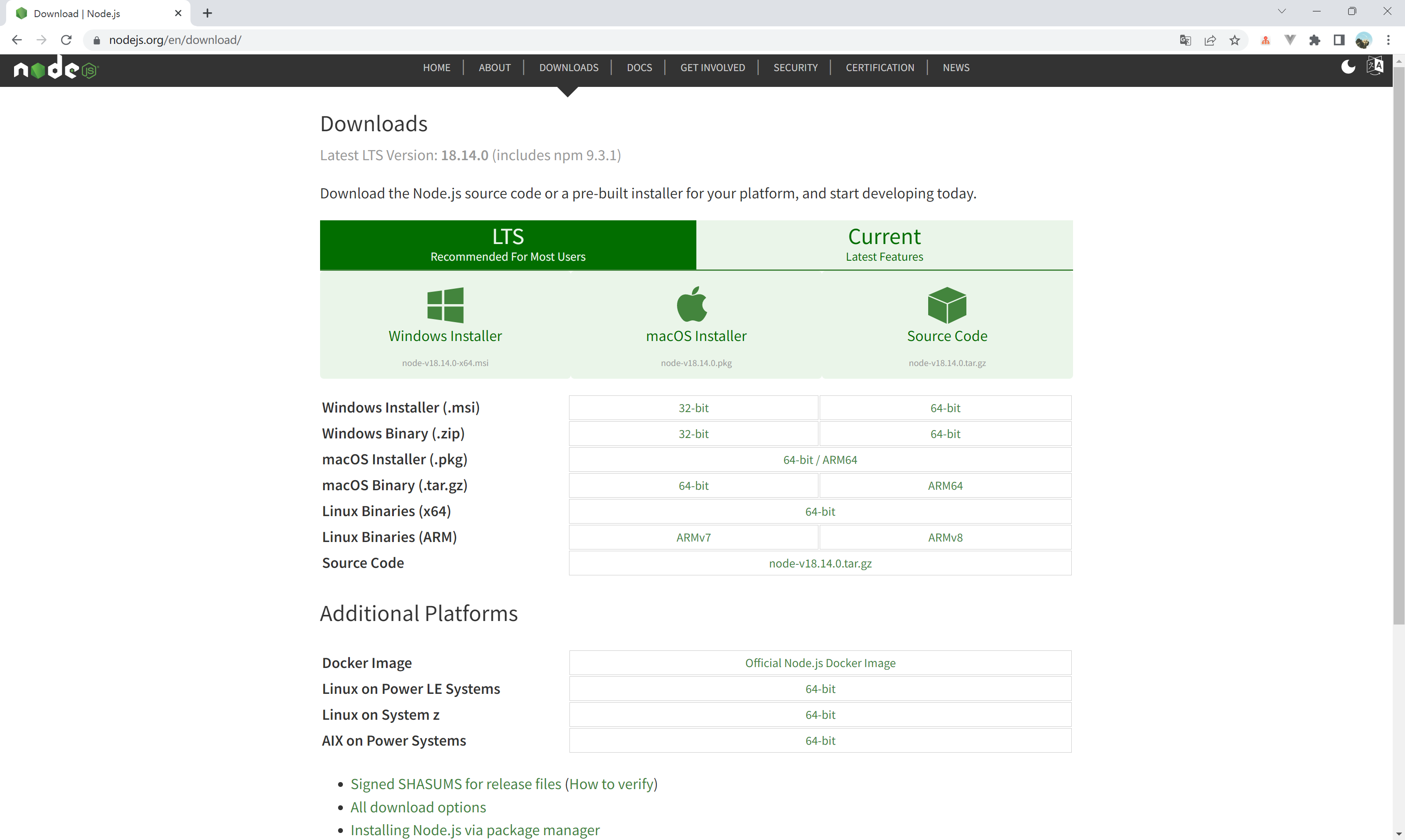
Task: Bookmark this page with star icon
Action: pyautogui.click(x=1235, y=40)
